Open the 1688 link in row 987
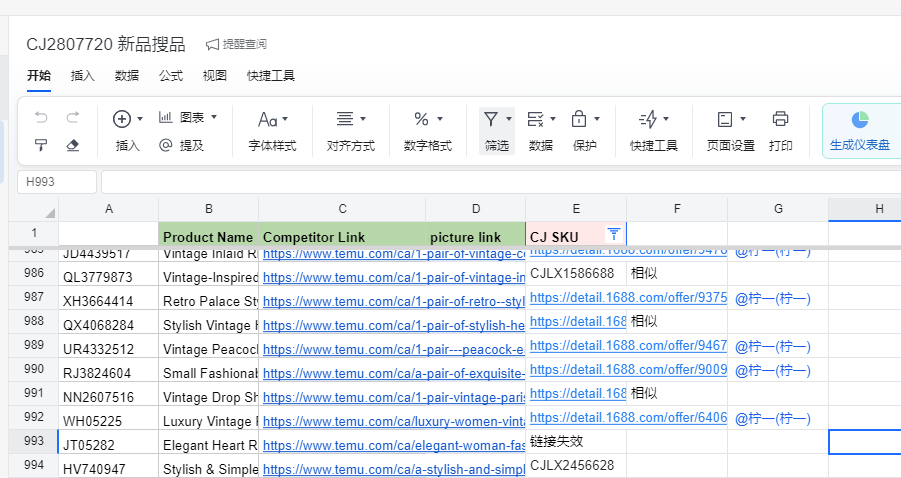 [x=628, y=297]
